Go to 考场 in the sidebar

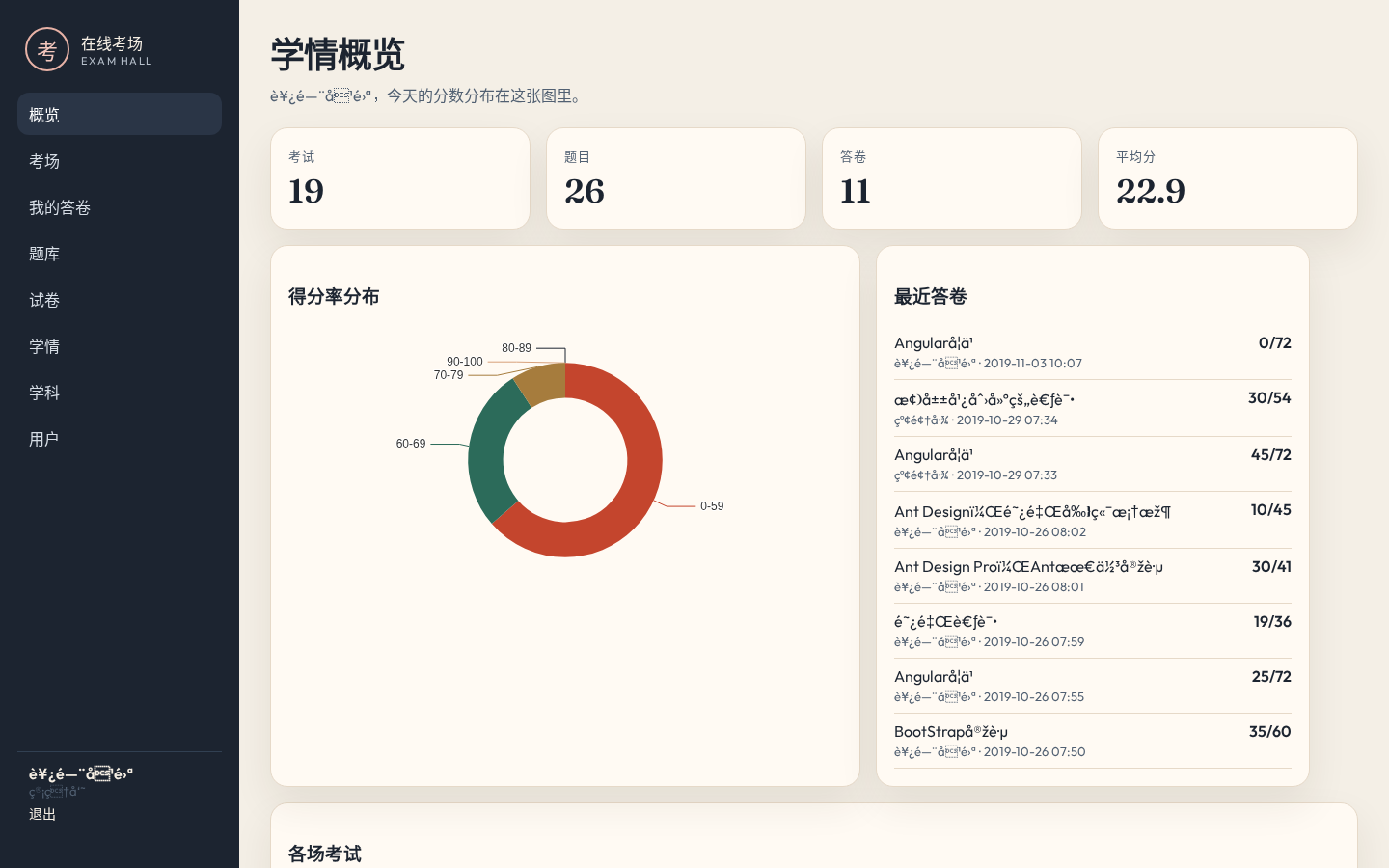120,160
